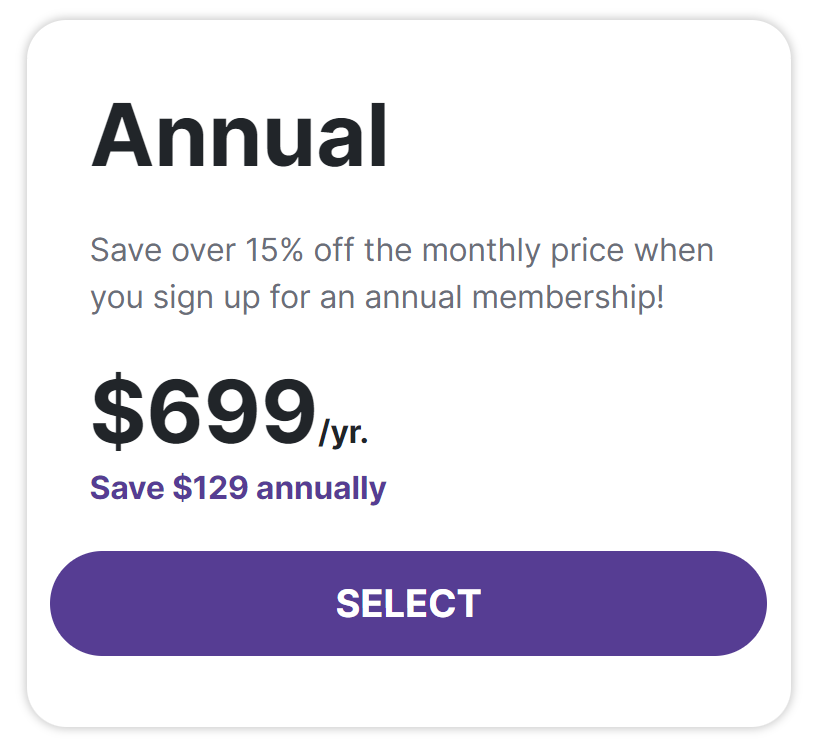Click the word membership! ending the description
This screenshot has height=747, width=814.
[568, 298]
